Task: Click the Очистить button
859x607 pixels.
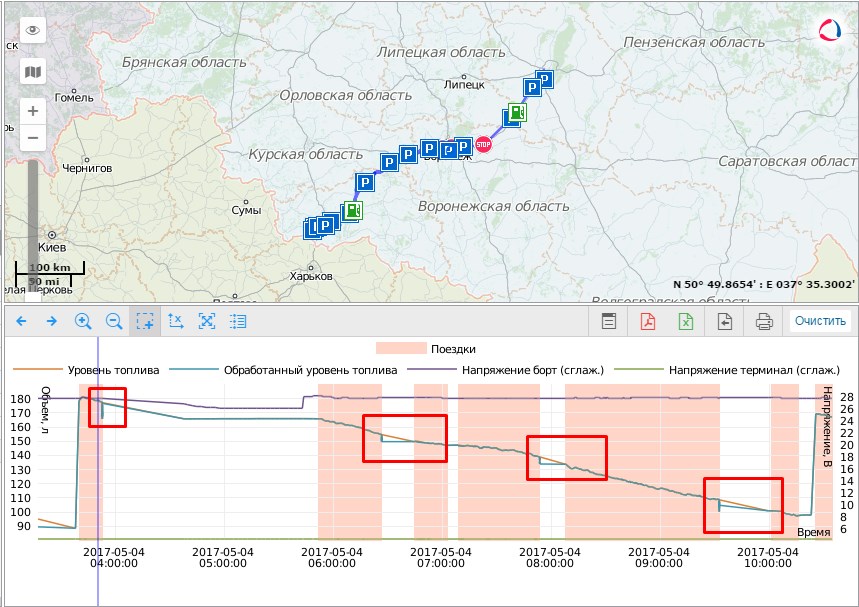Action: [820, 321]
